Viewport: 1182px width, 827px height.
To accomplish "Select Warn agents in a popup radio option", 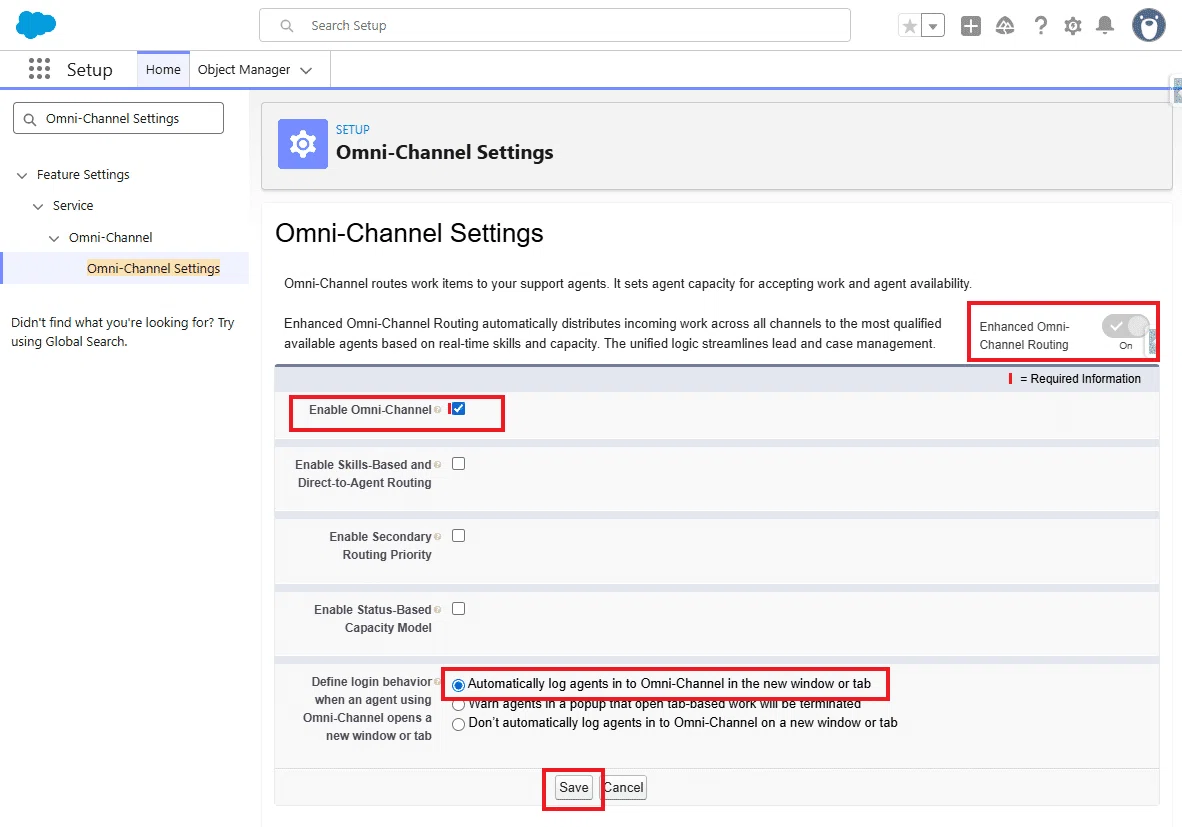I will (458, 706).
